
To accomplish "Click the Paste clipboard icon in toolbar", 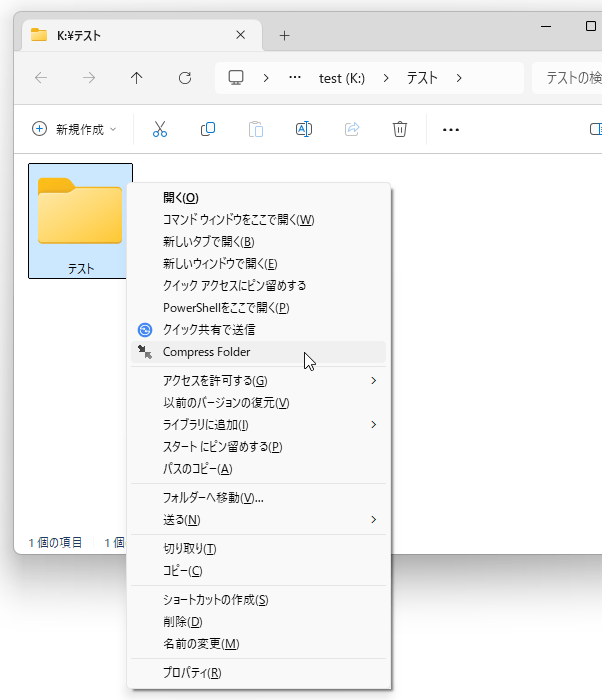I will click(x=256, y=129).
